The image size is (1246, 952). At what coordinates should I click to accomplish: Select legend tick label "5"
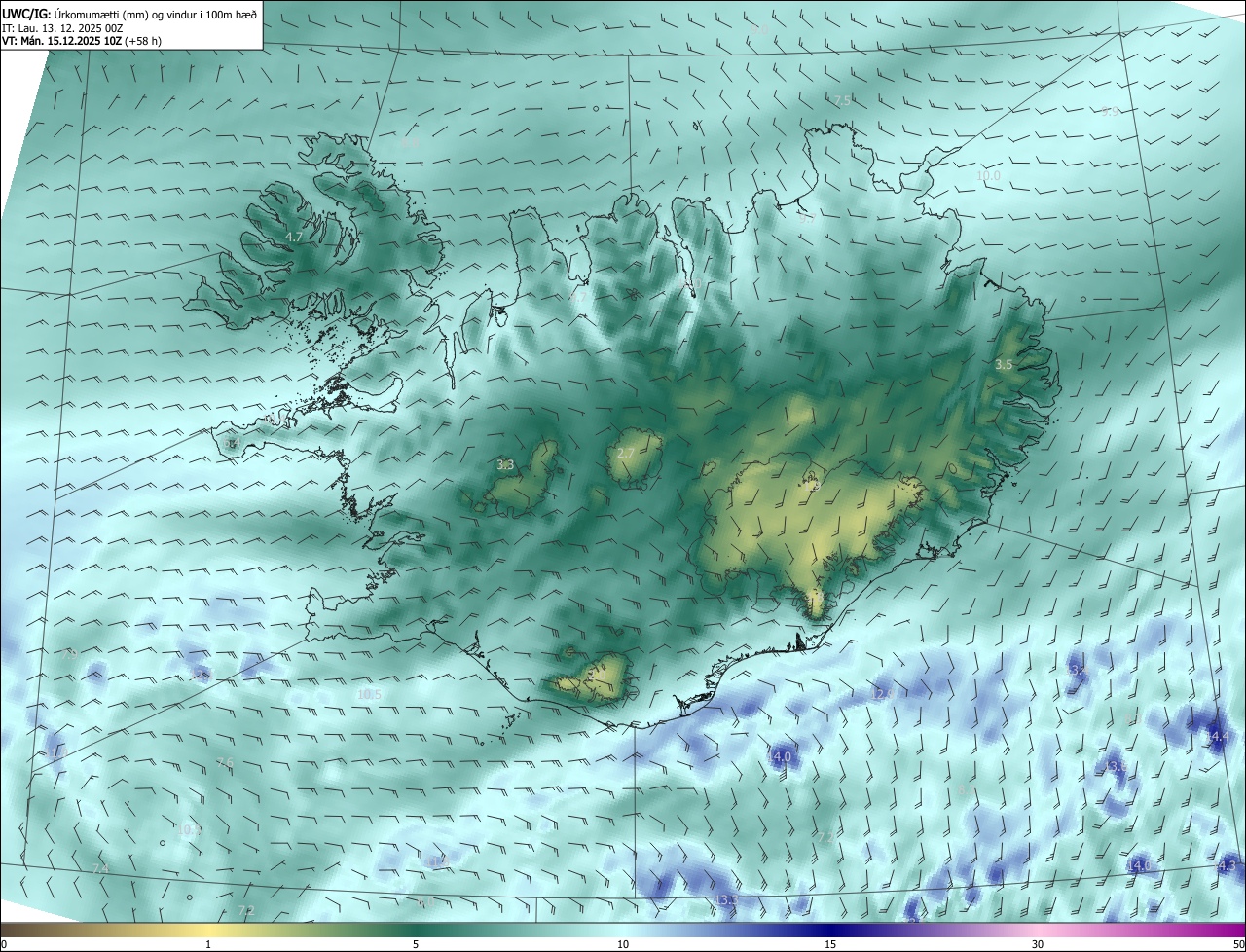click(416, 944)
